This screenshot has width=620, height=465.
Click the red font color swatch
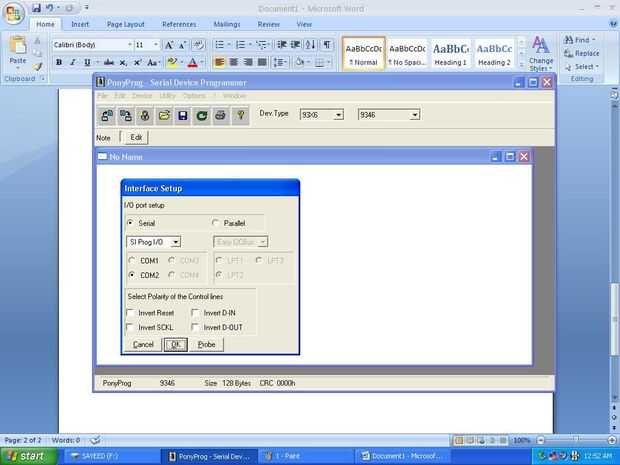tap(193, 62)
